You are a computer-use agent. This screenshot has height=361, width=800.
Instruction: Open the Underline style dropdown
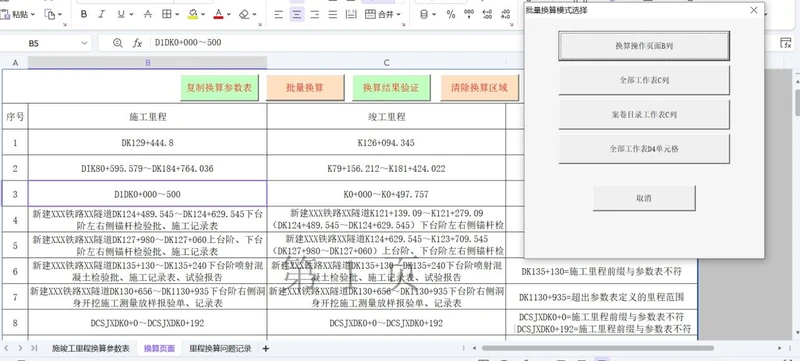(130, 15)
